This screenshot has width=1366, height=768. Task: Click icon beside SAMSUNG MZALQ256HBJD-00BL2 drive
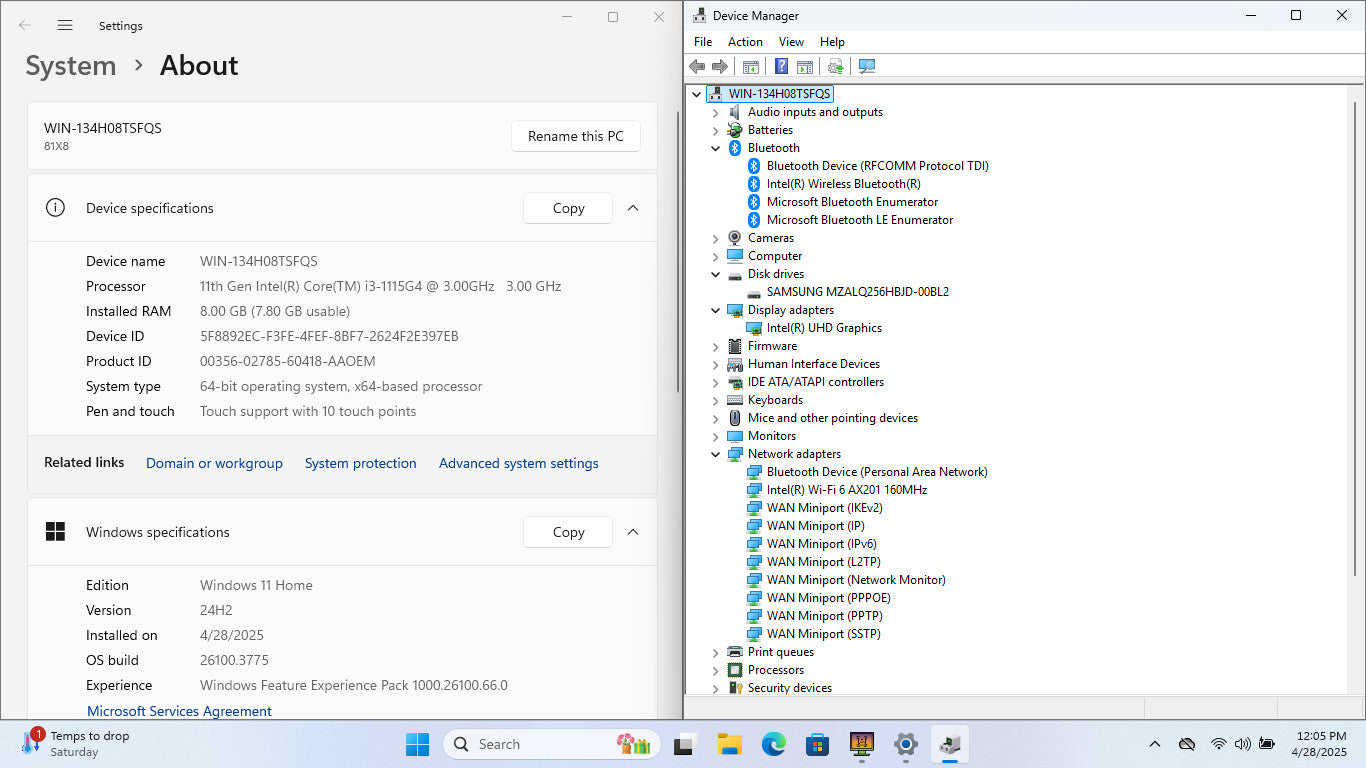(x=754, y=292)
